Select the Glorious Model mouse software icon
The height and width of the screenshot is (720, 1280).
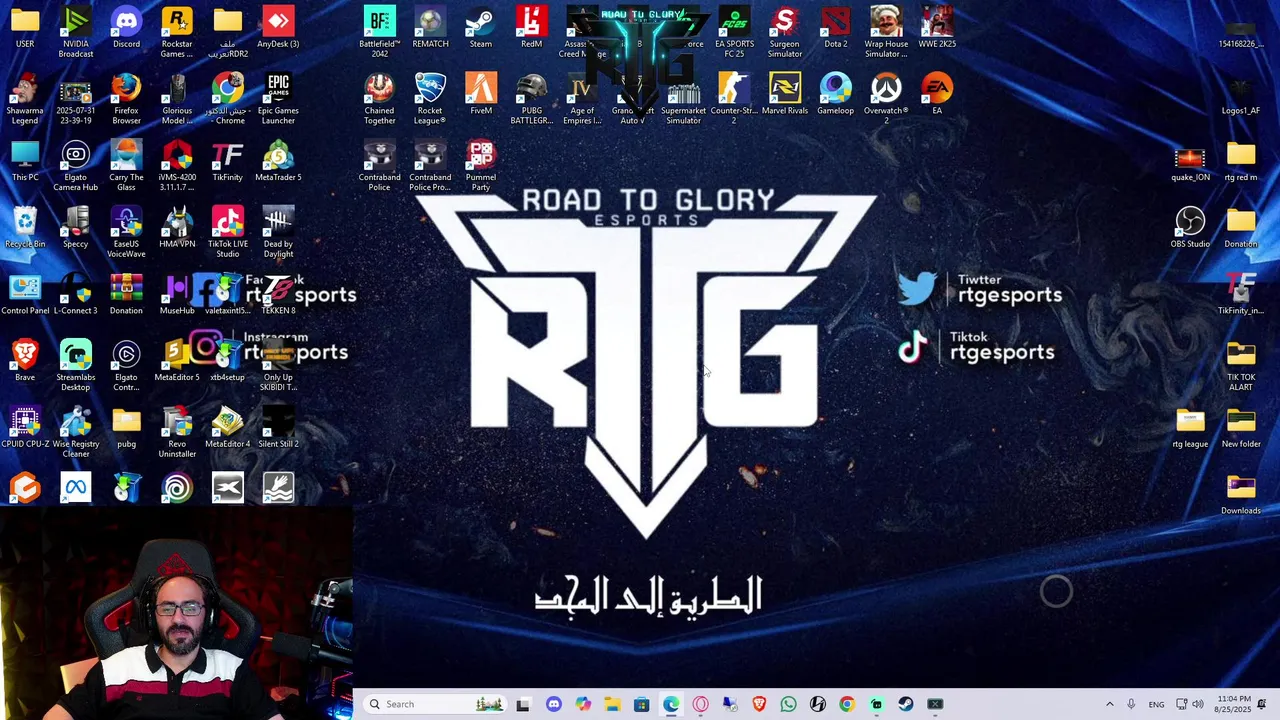pyautogui.click(x=177, y=98)
